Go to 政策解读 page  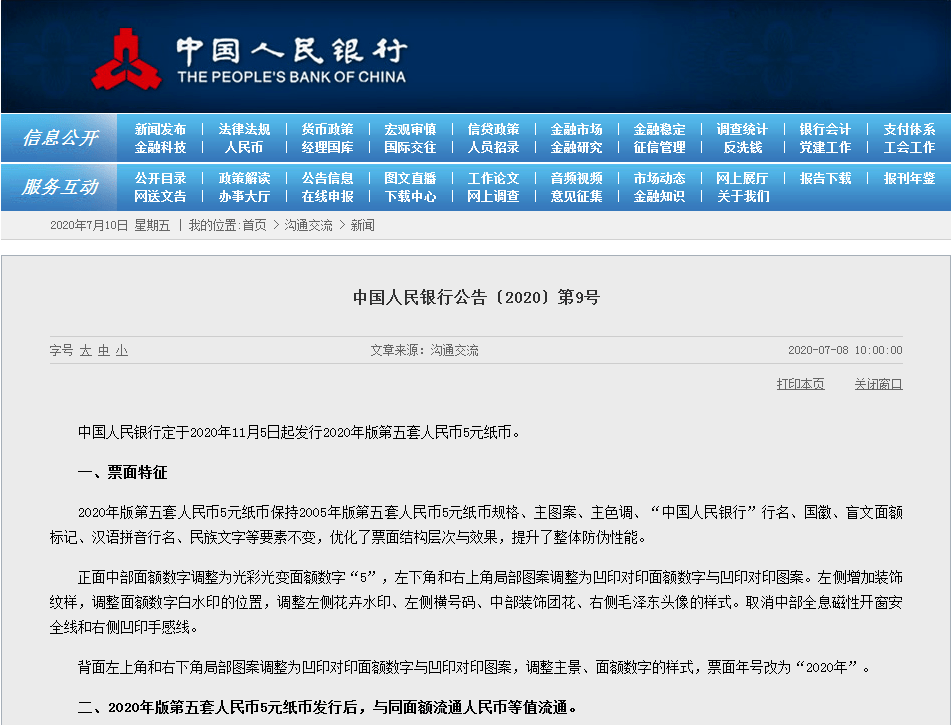(x=244, y=179)
